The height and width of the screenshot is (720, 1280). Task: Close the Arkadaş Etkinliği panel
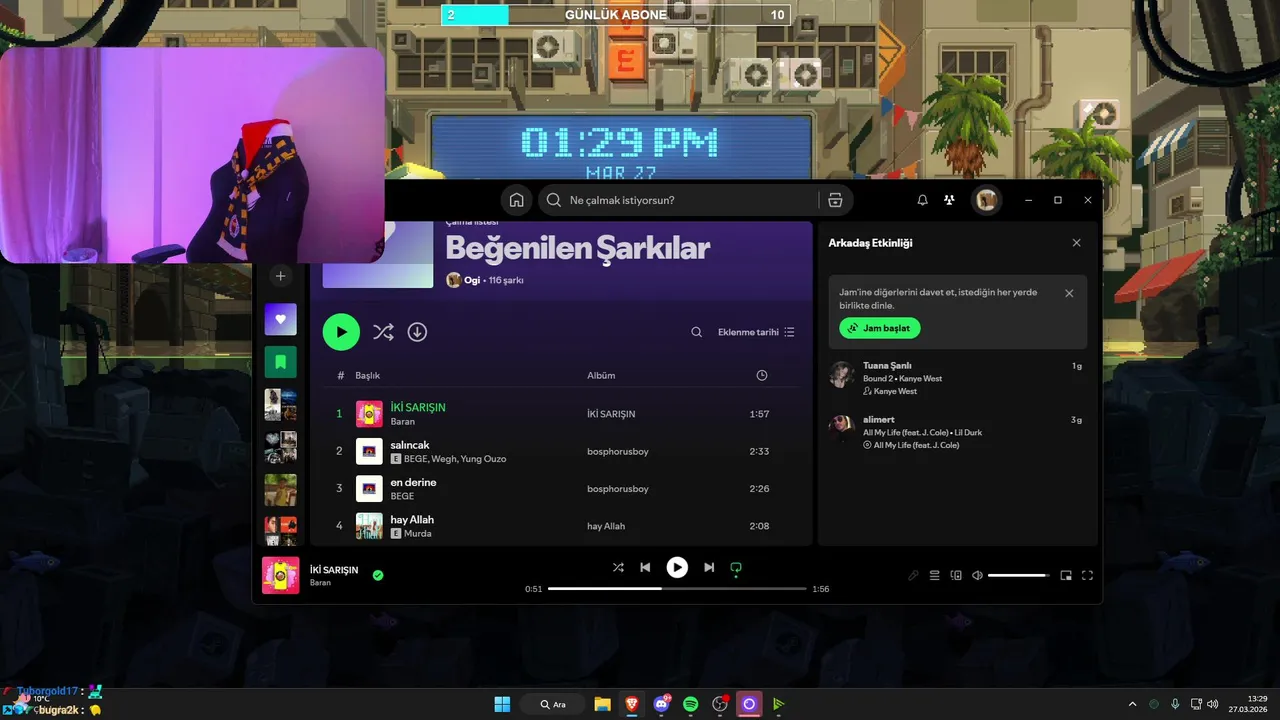click(1076, 243)
